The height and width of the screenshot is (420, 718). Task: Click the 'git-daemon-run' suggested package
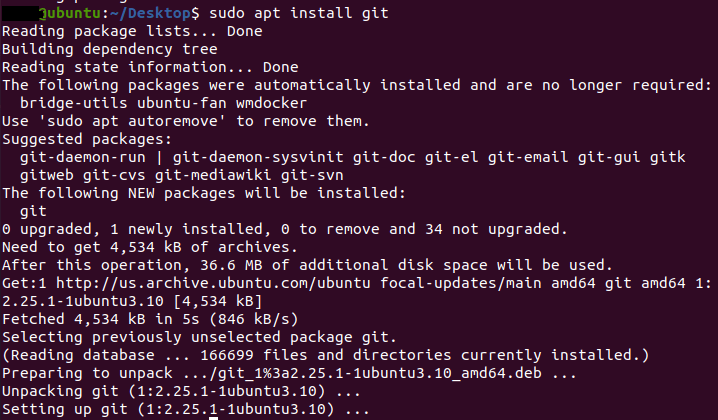pyautogui.click(x=83, y=158)
